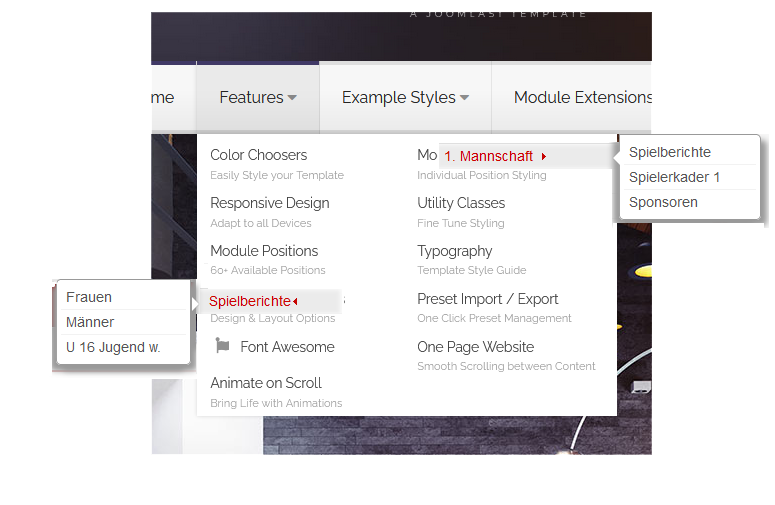Open the Typography style guide entry
This screenshot has height=505, width=775.
tap(454, 251)
